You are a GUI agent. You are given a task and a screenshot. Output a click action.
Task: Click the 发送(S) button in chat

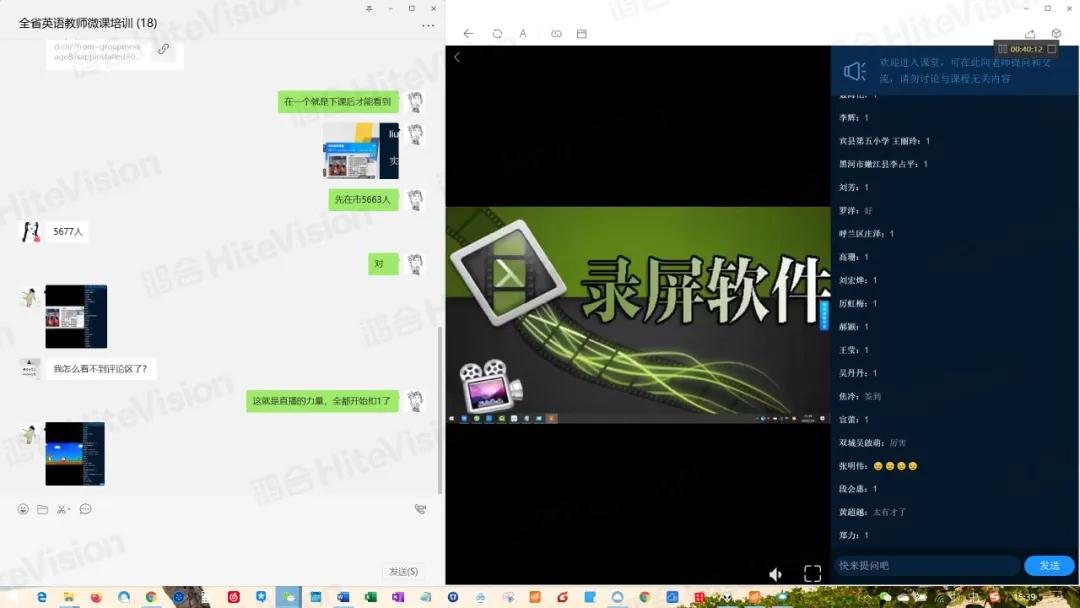(403, 571)
